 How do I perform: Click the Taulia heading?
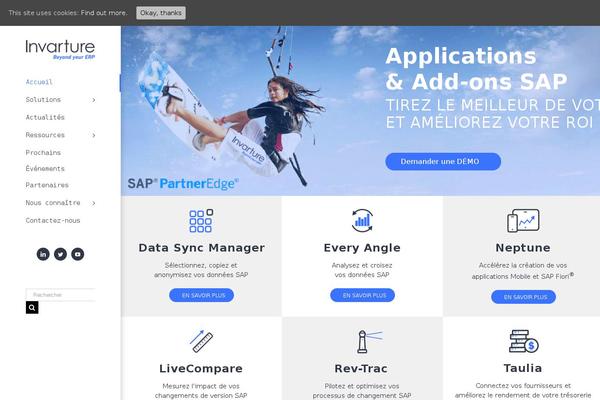coord(523,368)
